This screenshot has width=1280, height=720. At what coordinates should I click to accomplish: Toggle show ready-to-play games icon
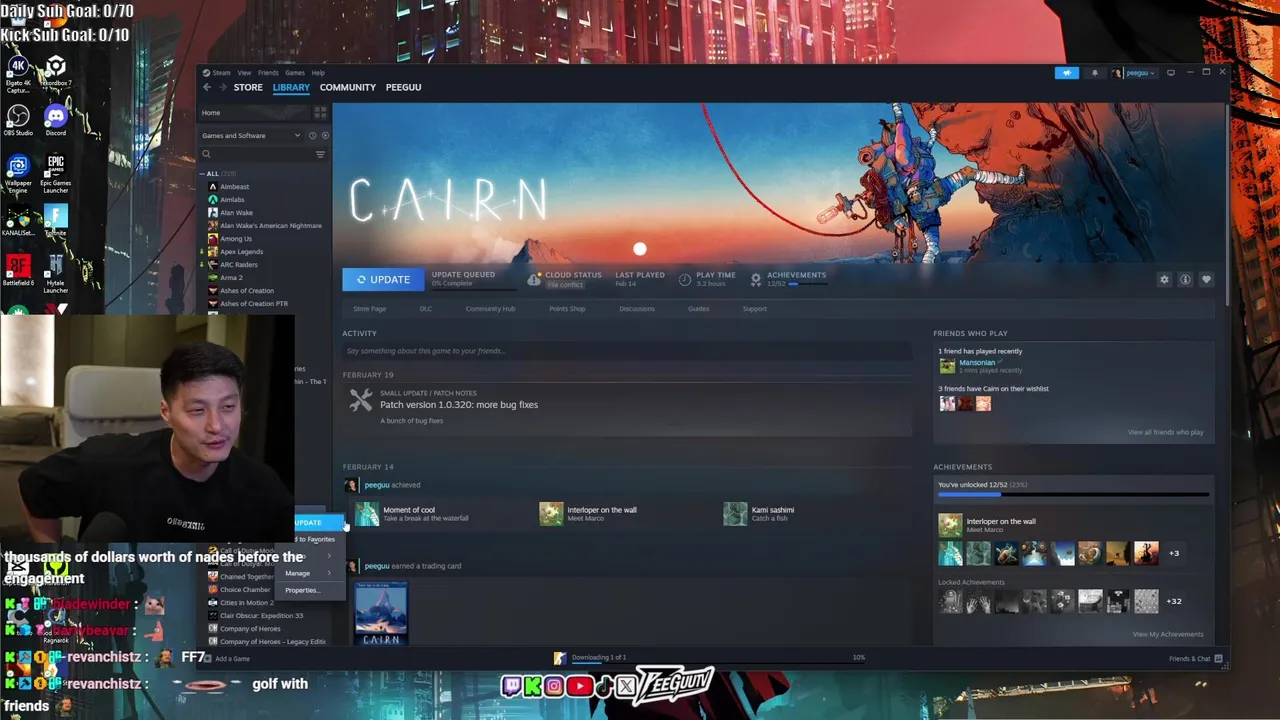[324, 135]
